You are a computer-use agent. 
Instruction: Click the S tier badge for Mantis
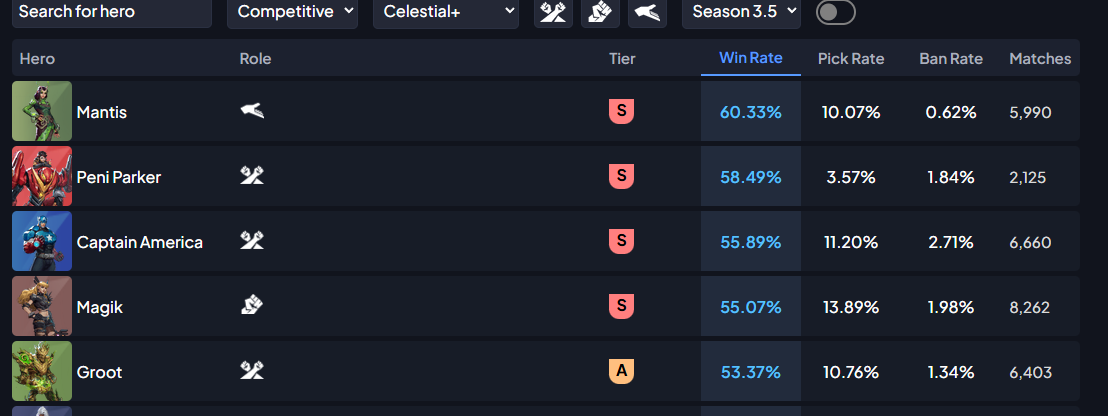pyautogui.click(x=621, y=112)
